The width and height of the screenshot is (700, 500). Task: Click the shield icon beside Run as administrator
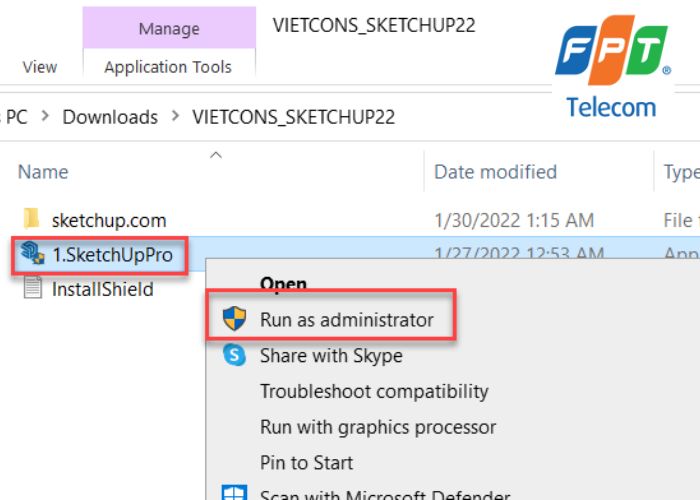click(x=234, y=320)
